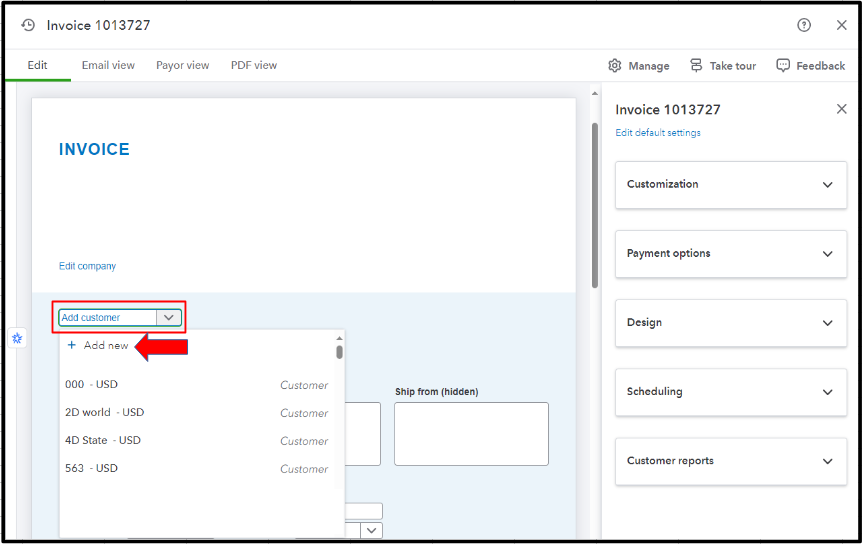Select customer 563 - USD
The height and width of the screenshot is (544, 862).
[196, 469]
